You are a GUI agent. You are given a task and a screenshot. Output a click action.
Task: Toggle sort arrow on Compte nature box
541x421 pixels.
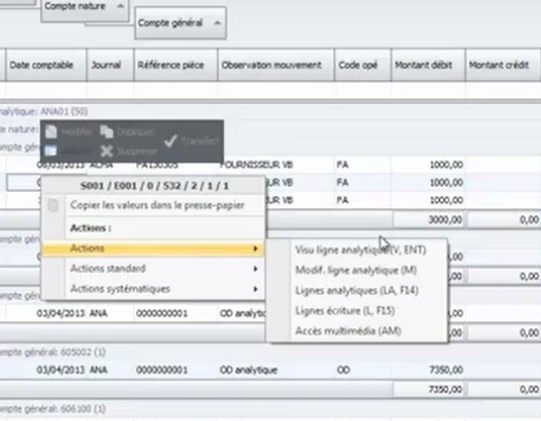[120, 6]
